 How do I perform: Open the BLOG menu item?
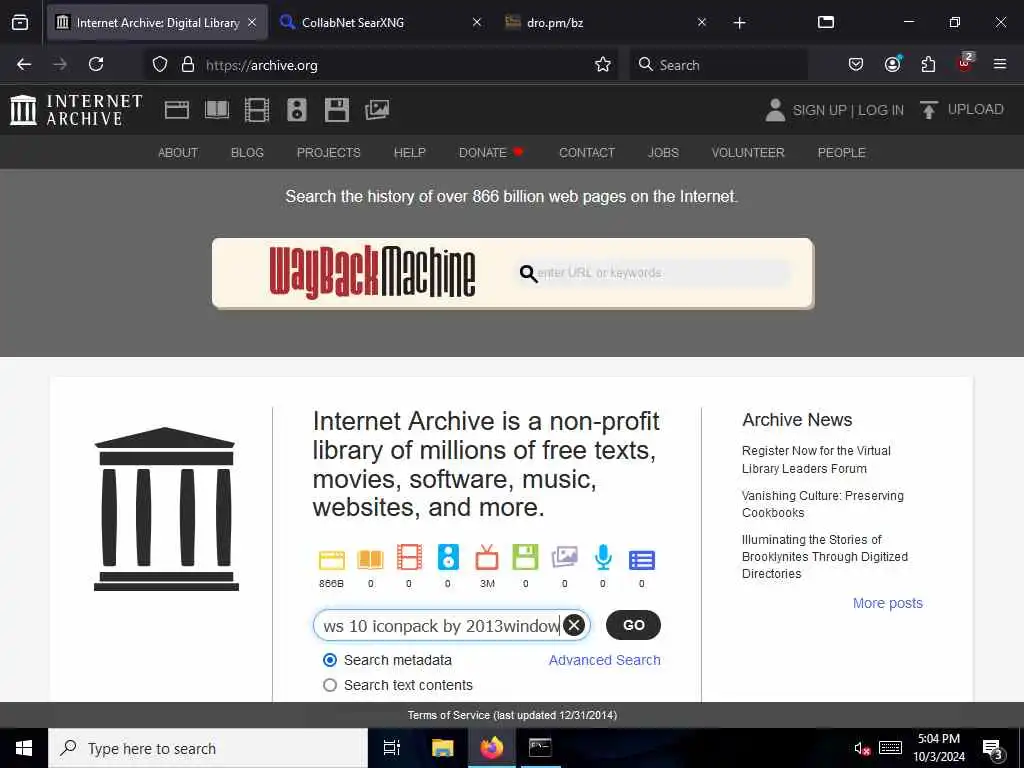(247, 153)
